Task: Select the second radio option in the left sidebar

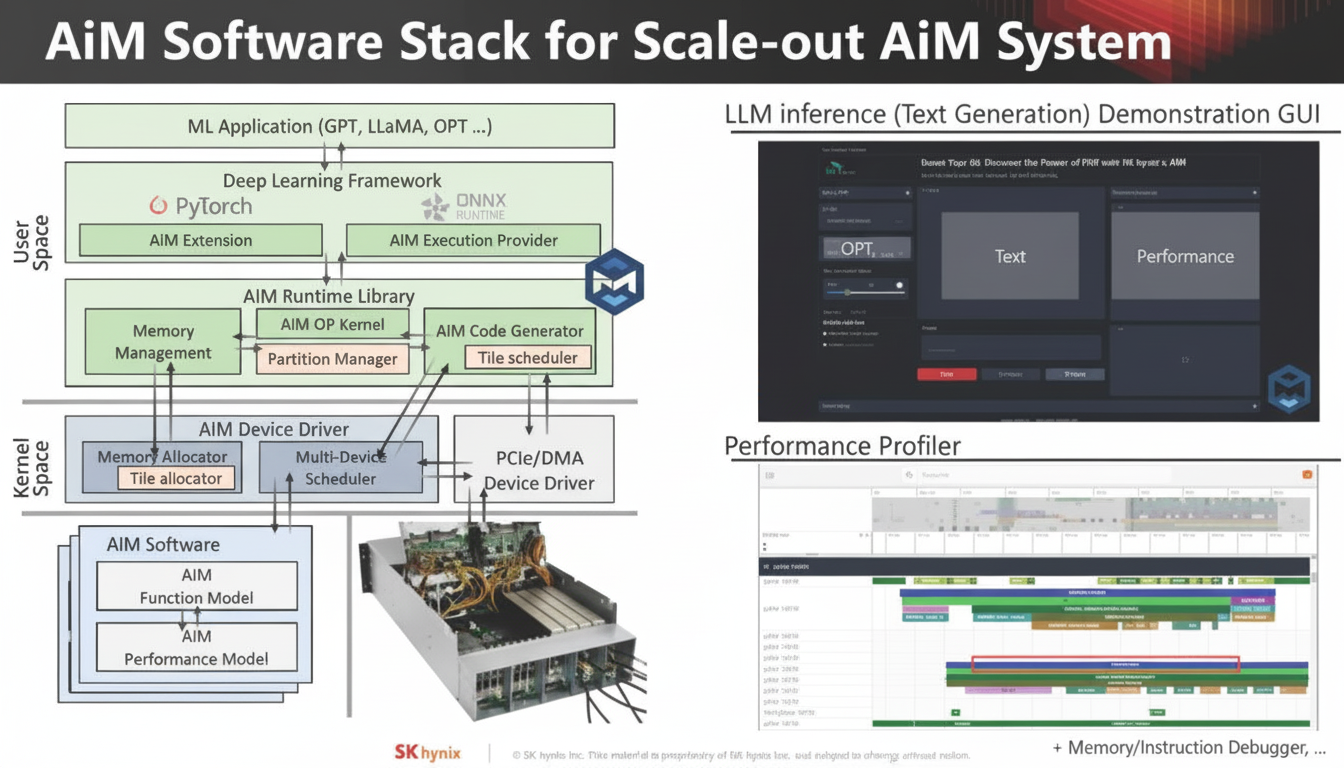Action: click(x=826, y=345)
